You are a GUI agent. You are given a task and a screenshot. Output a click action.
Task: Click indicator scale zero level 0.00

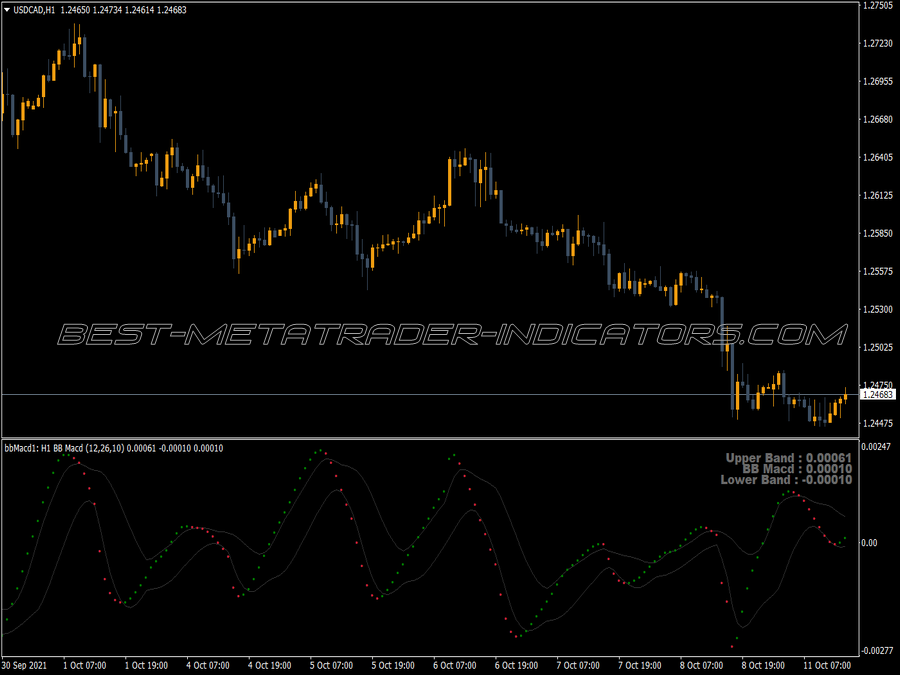[870, 542]
